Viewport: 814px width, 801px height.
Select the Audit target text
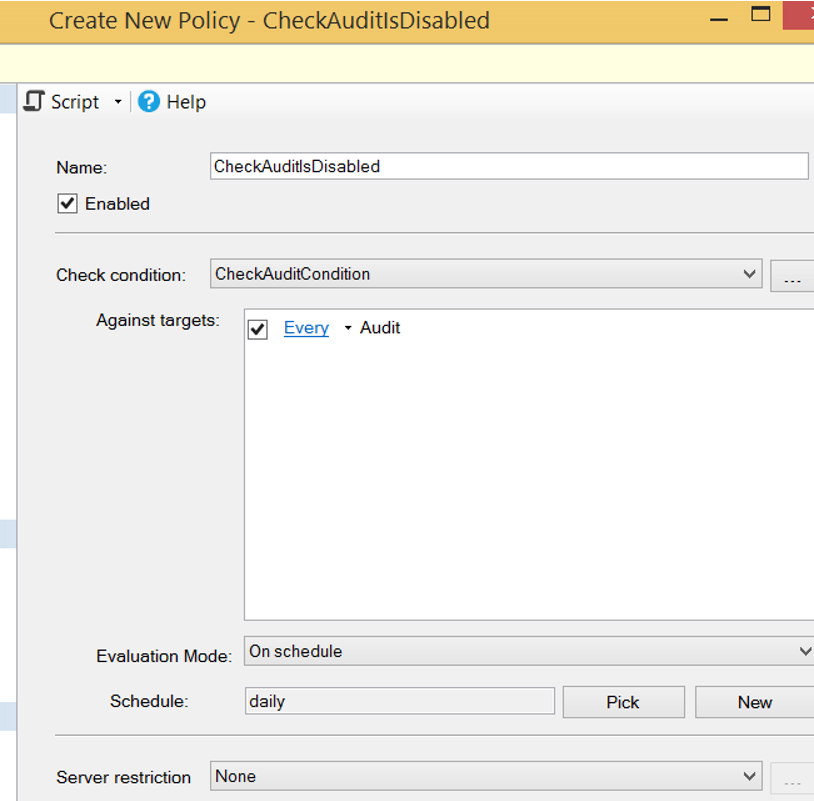[380, 328]
